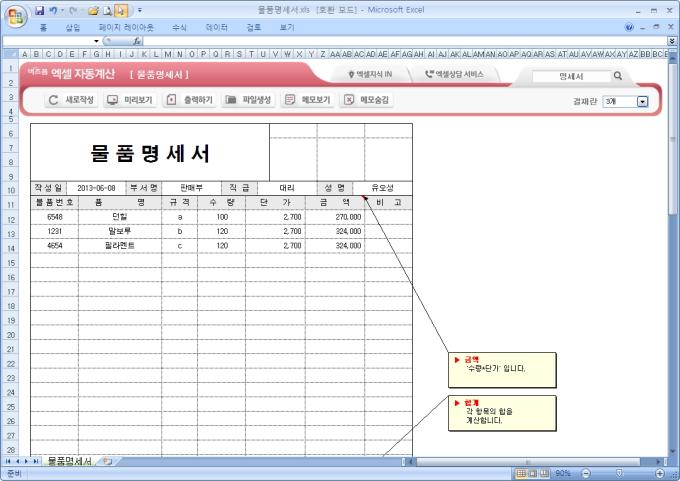Open file using folder icon in quick access

point(93,11)
